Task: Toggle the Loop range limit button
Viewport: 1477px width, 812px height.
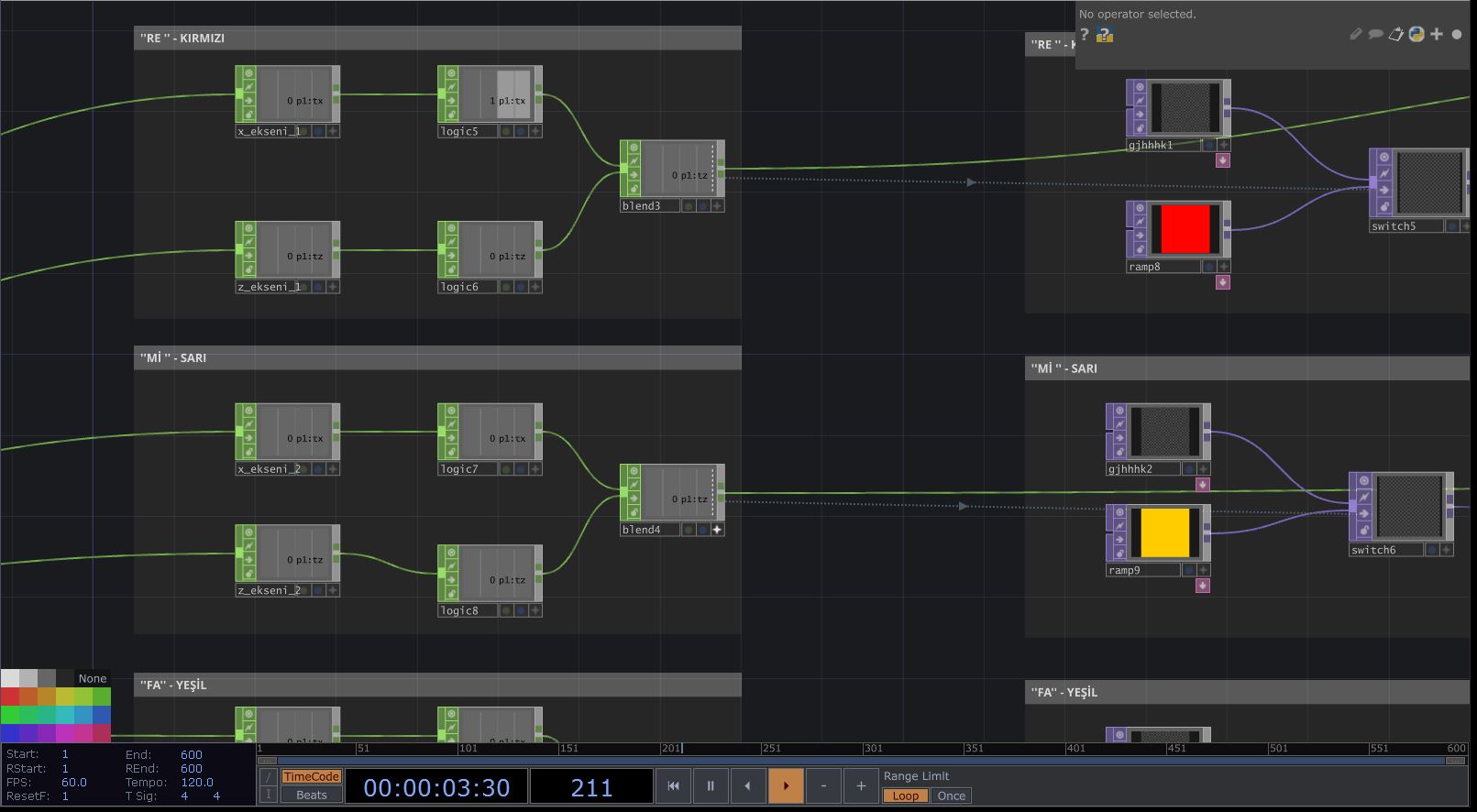Action: (905, 796)
